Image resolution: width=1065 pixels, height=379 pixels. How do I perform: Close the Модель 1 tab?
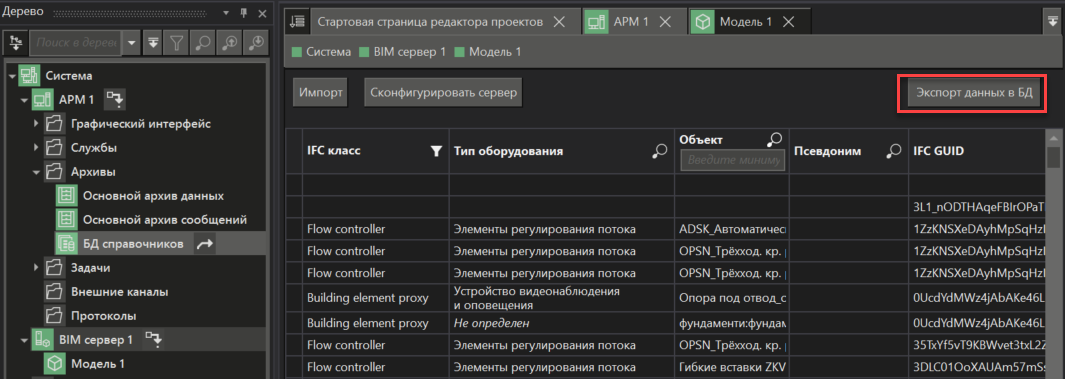pyautogui.click(x=788, y=22)
